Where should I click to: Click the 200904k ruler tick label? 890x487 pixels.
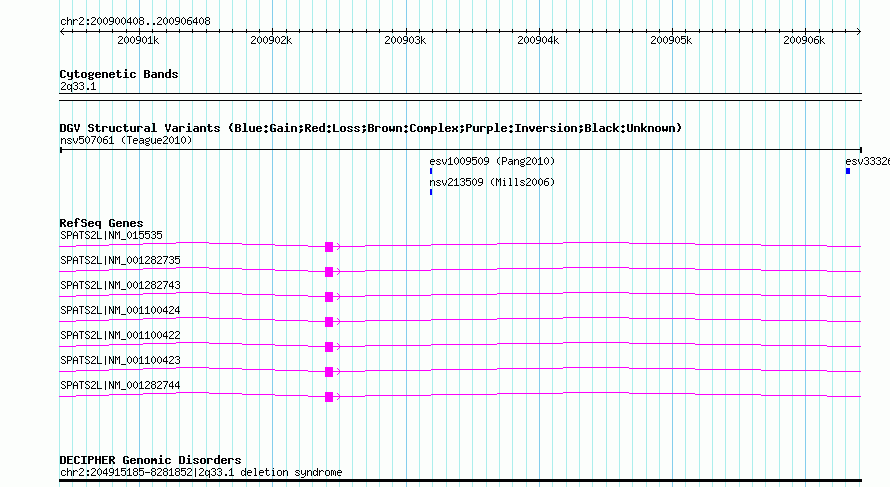tap(538, 40)
